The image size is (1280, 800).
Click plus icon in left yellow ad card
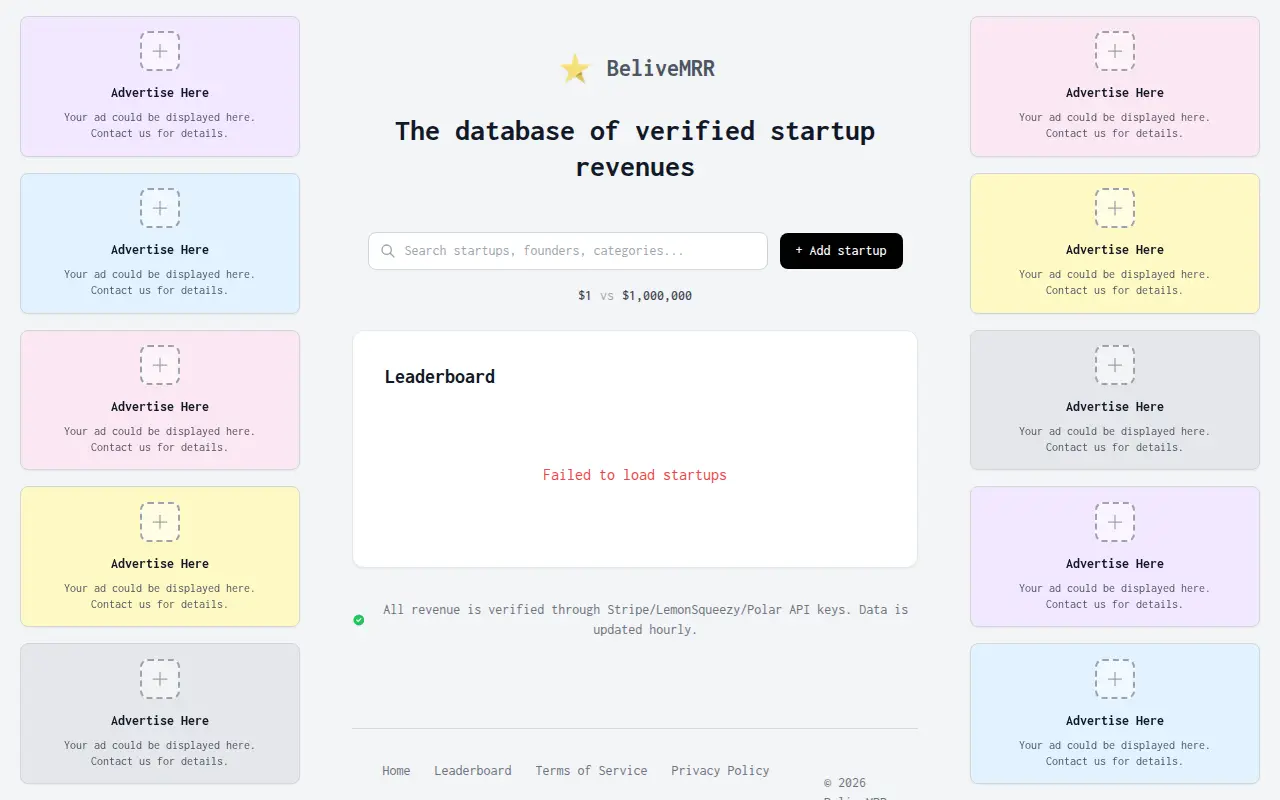(160, 522)
